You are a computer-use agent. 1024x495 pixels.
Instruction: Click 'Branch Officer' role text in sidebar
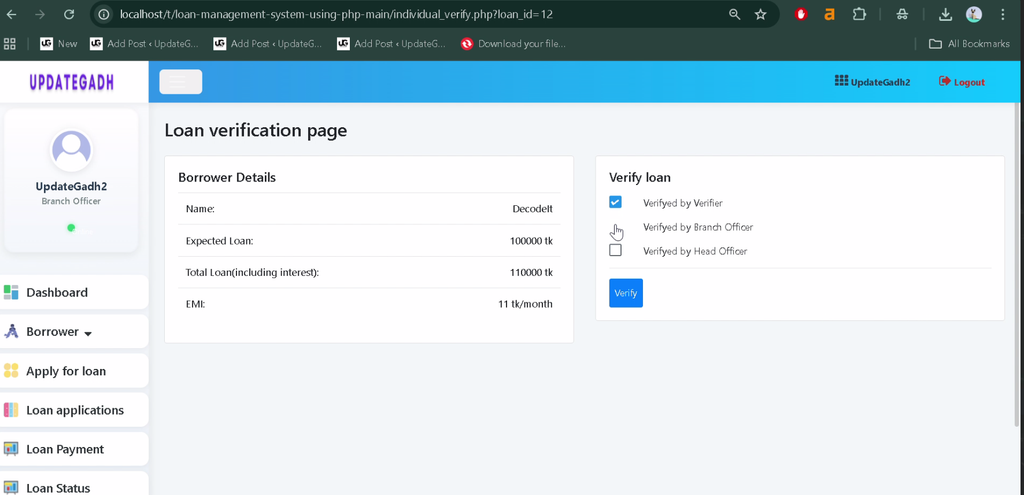[x=71, y=201]
